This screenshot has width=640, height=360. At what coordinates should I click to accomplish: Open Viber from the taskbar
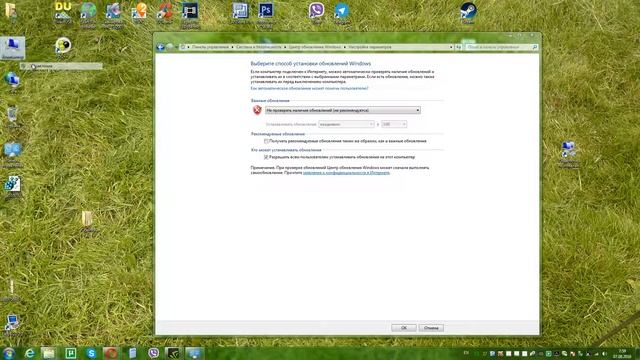[x=153, y=353]
